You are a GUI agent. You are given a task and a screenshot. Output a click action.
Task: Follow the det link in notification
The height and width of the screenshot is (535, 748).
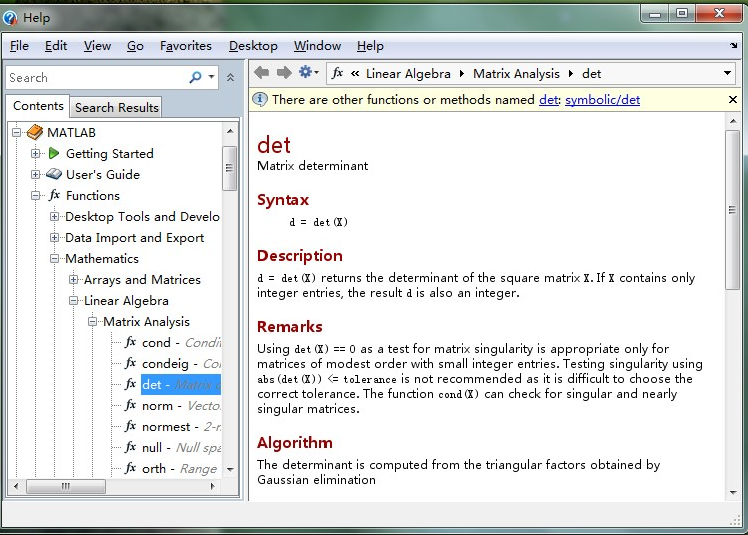[x=549, y=99]
